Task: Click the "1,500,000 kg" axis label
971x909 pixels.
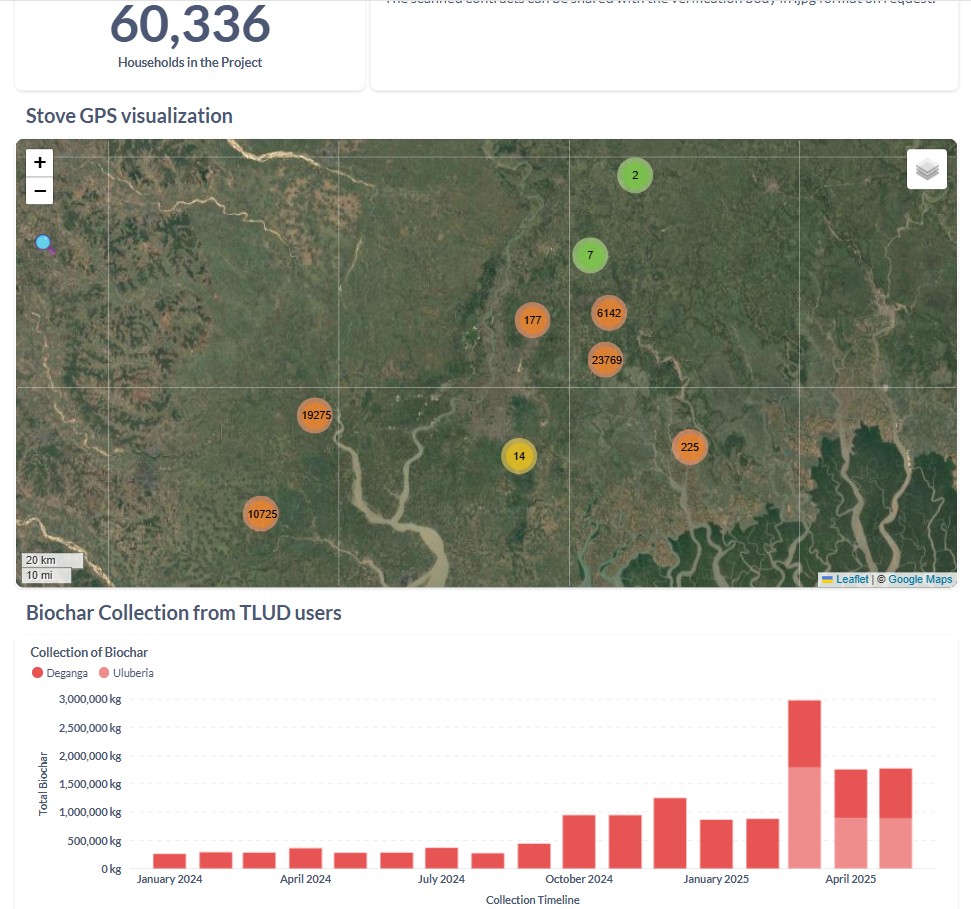Action: [90, 784]
